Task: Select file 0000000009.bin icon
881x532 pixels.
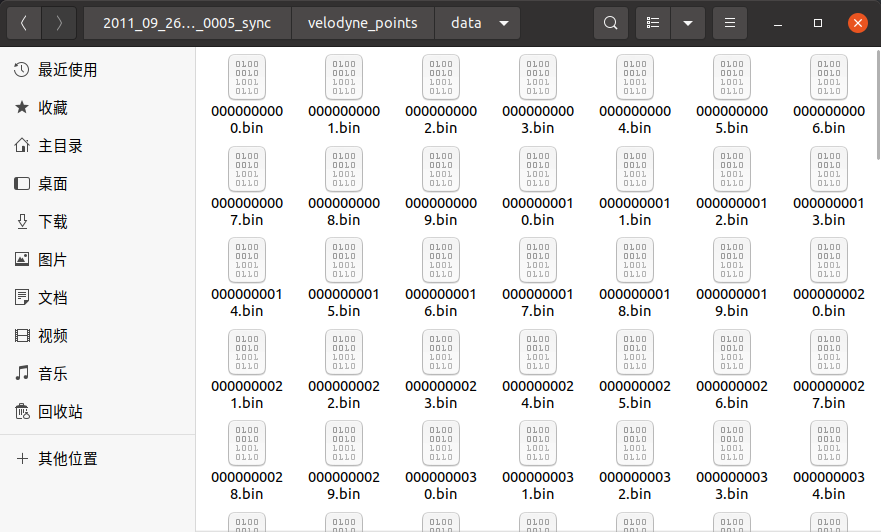Action: click(x=441, y=169)
